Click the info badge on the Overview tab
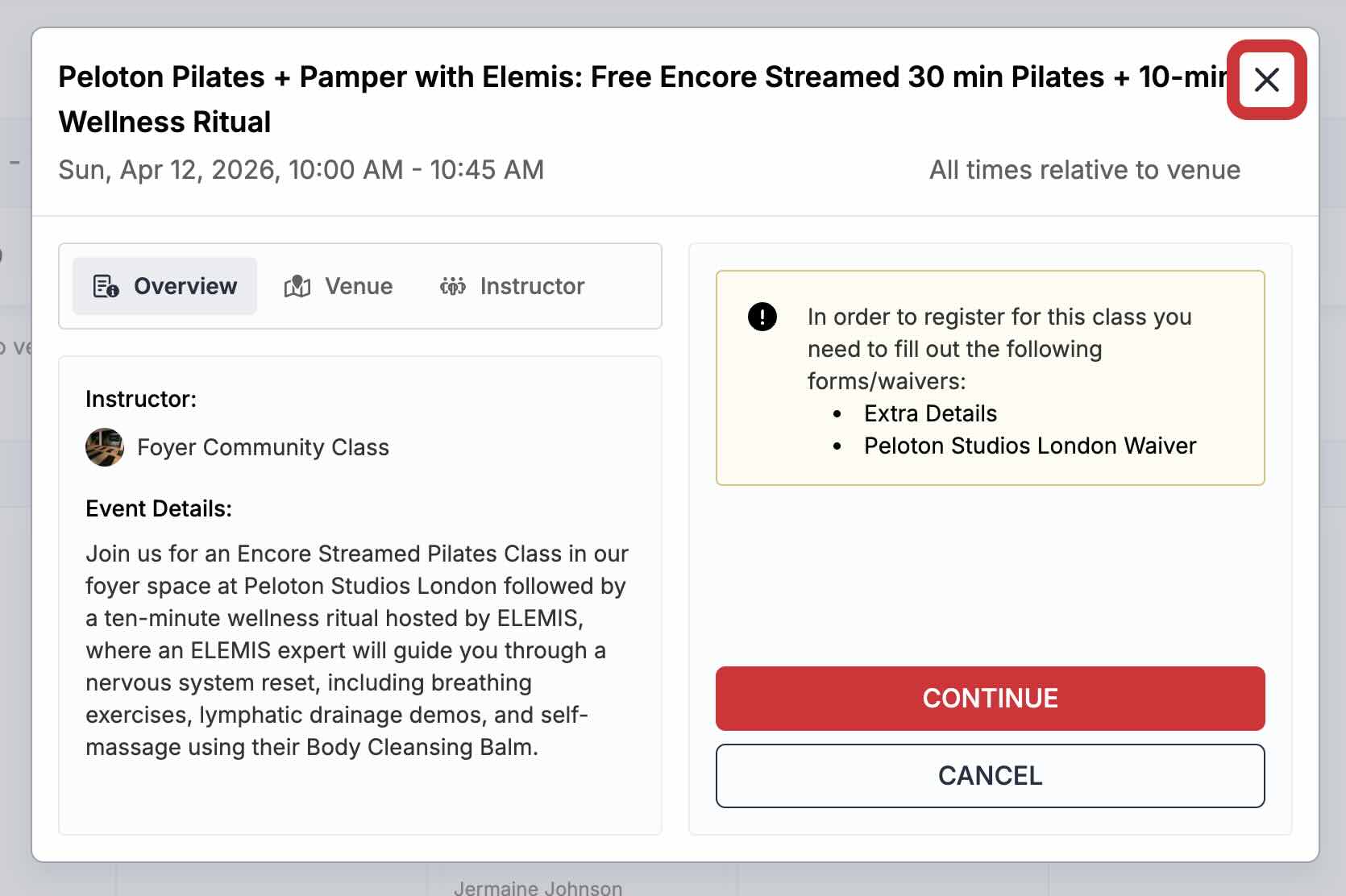1346x896 pixels. [113, 292]
